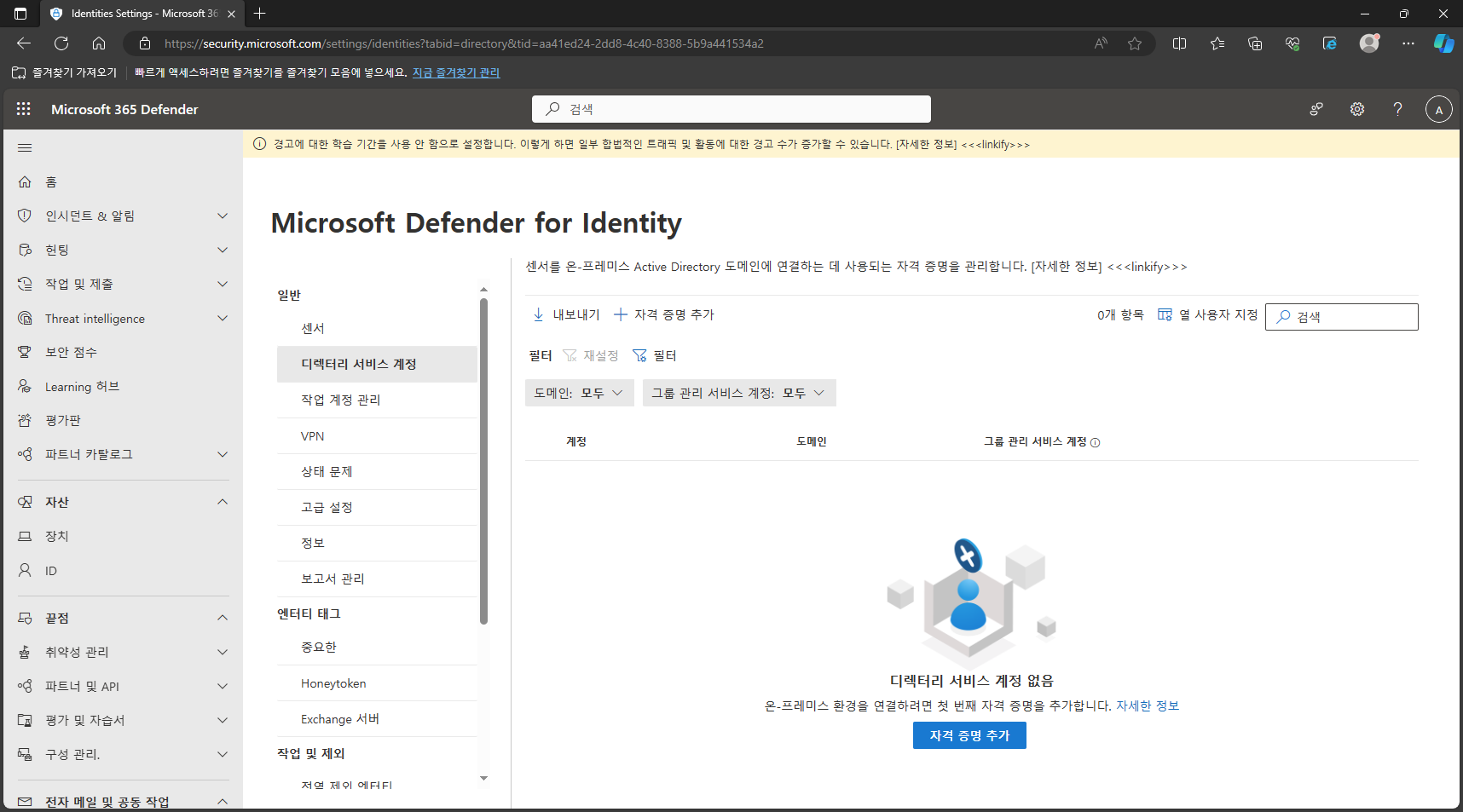1463x812 pixels.
Task: Add page to favorites star icon
Action: tap(1135, 43)
